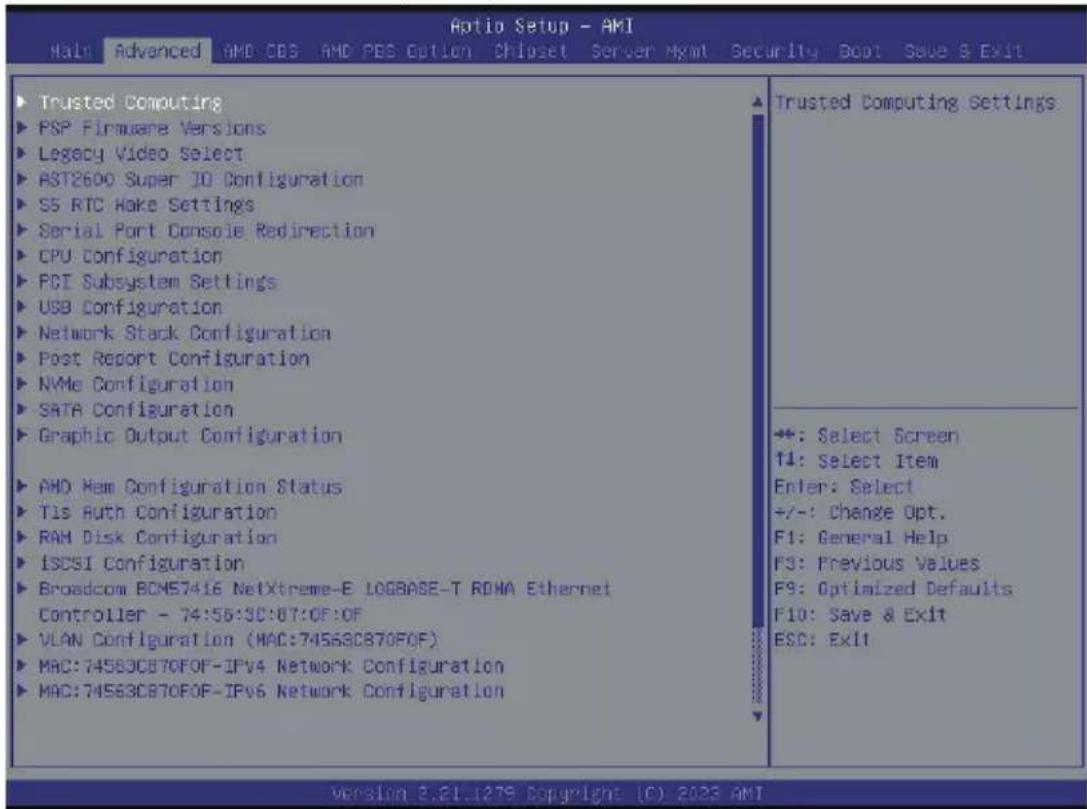Click the scrollbar up arrow

pyautogui.click(x=757, y=103)
